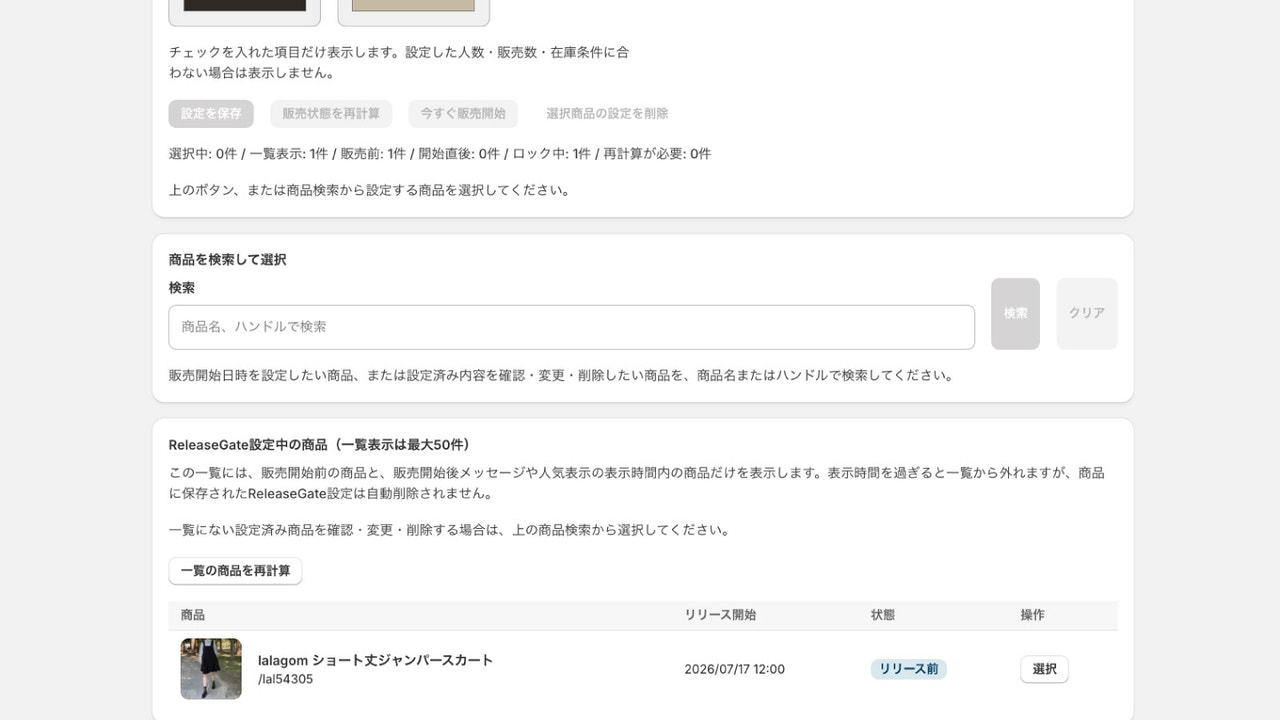Click the ReleaseGate設定中の商品 heading
Image resolution: width=1280 pixels, height=720 pixels.
click(319, 445)
